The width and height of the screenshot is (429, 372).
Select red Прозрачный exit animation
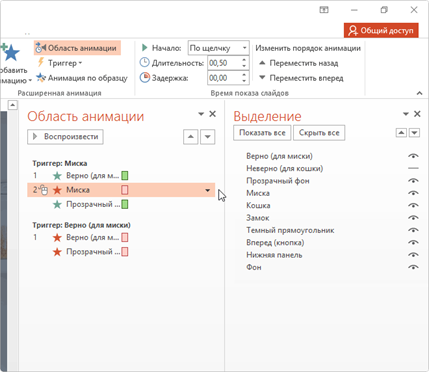point(90,252)
